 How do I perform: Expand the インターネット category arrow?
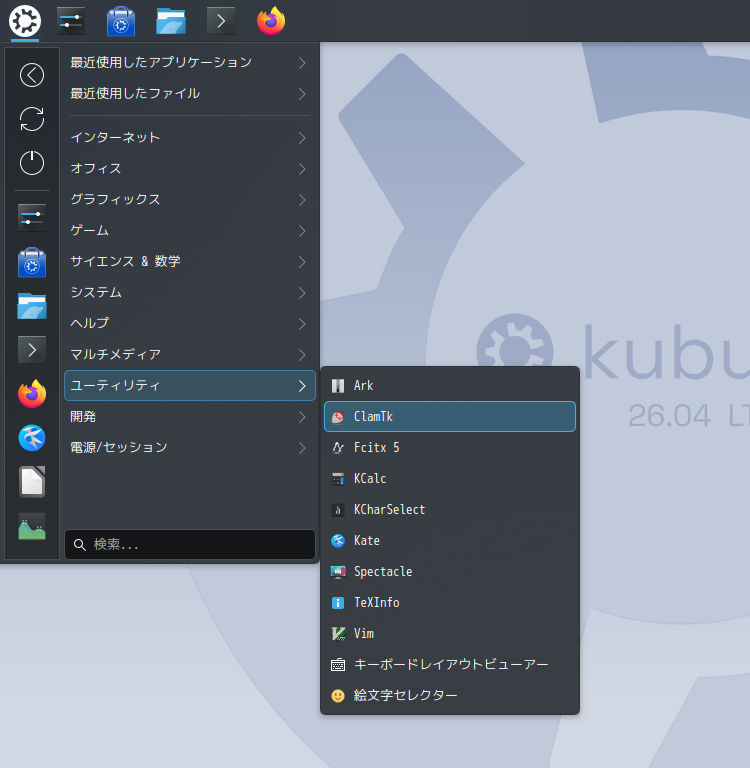pyautogui.click(x=302, y=138)
